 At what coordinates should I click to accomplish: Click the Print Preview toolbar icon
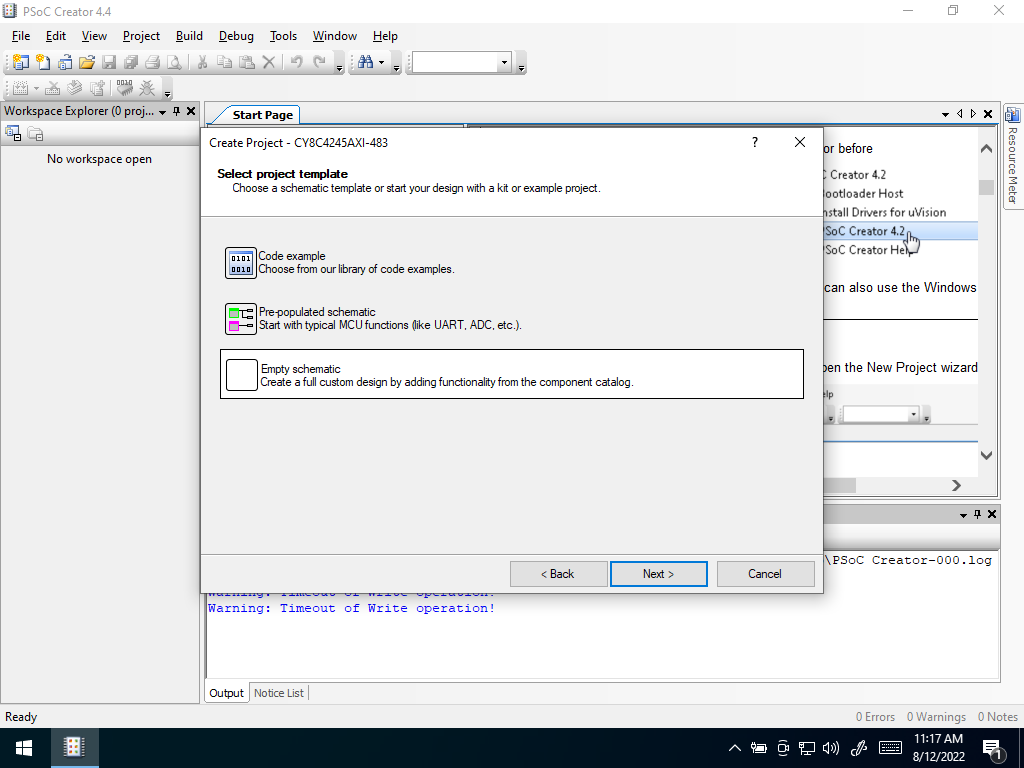point(174,62)
